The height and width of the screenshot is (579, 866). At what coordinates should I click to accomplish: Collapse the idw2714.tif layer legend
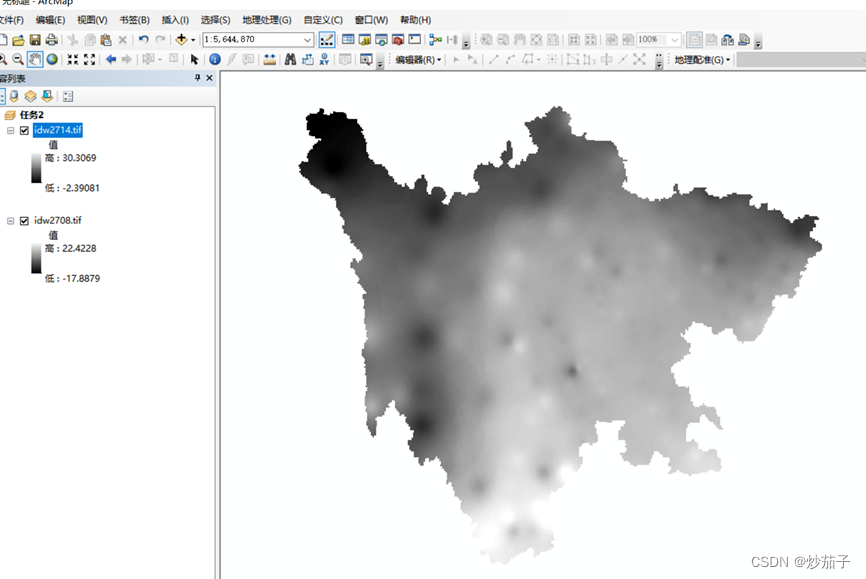point(11,131)
